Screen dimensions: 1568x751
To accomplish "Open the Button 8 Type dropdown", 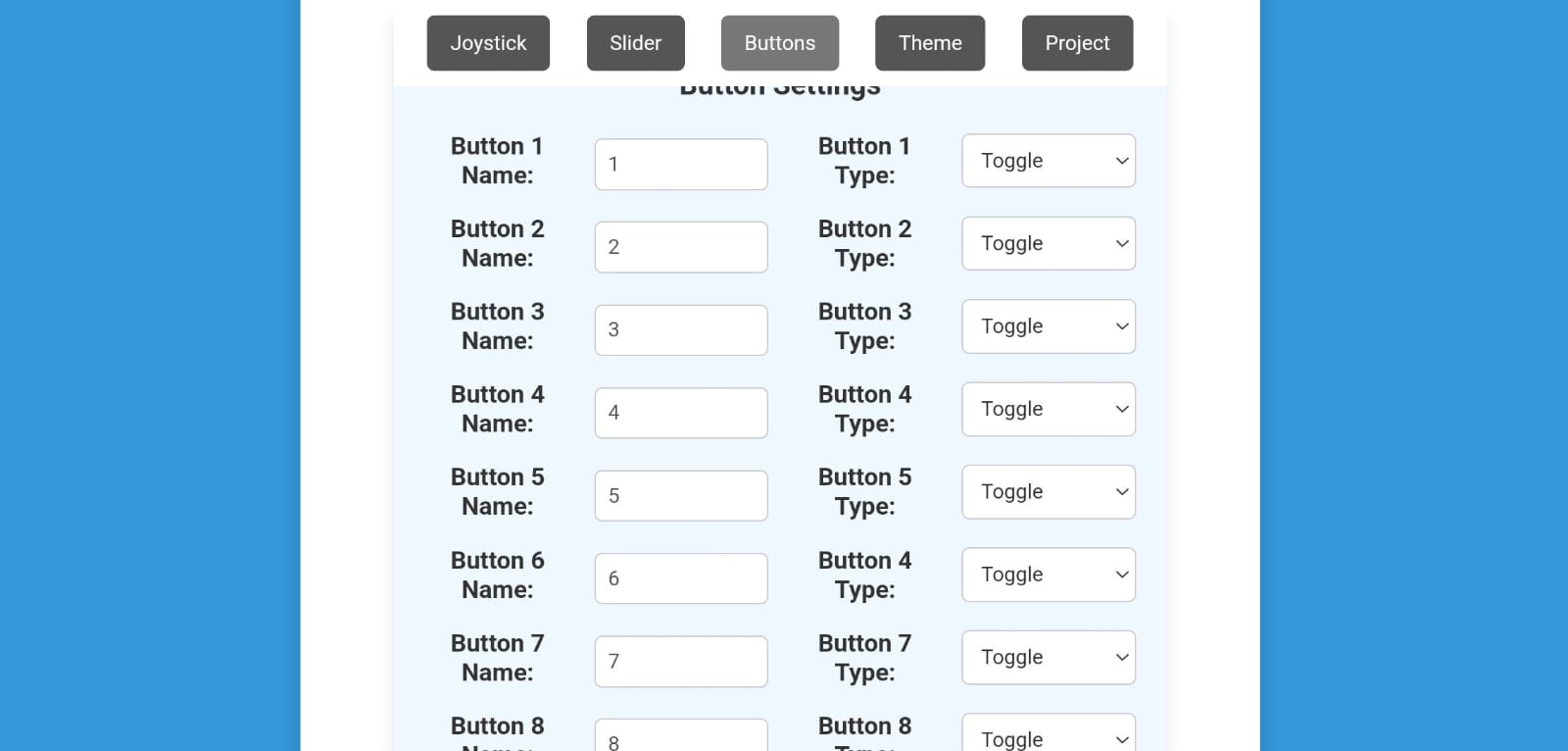I will point(1048,737).
